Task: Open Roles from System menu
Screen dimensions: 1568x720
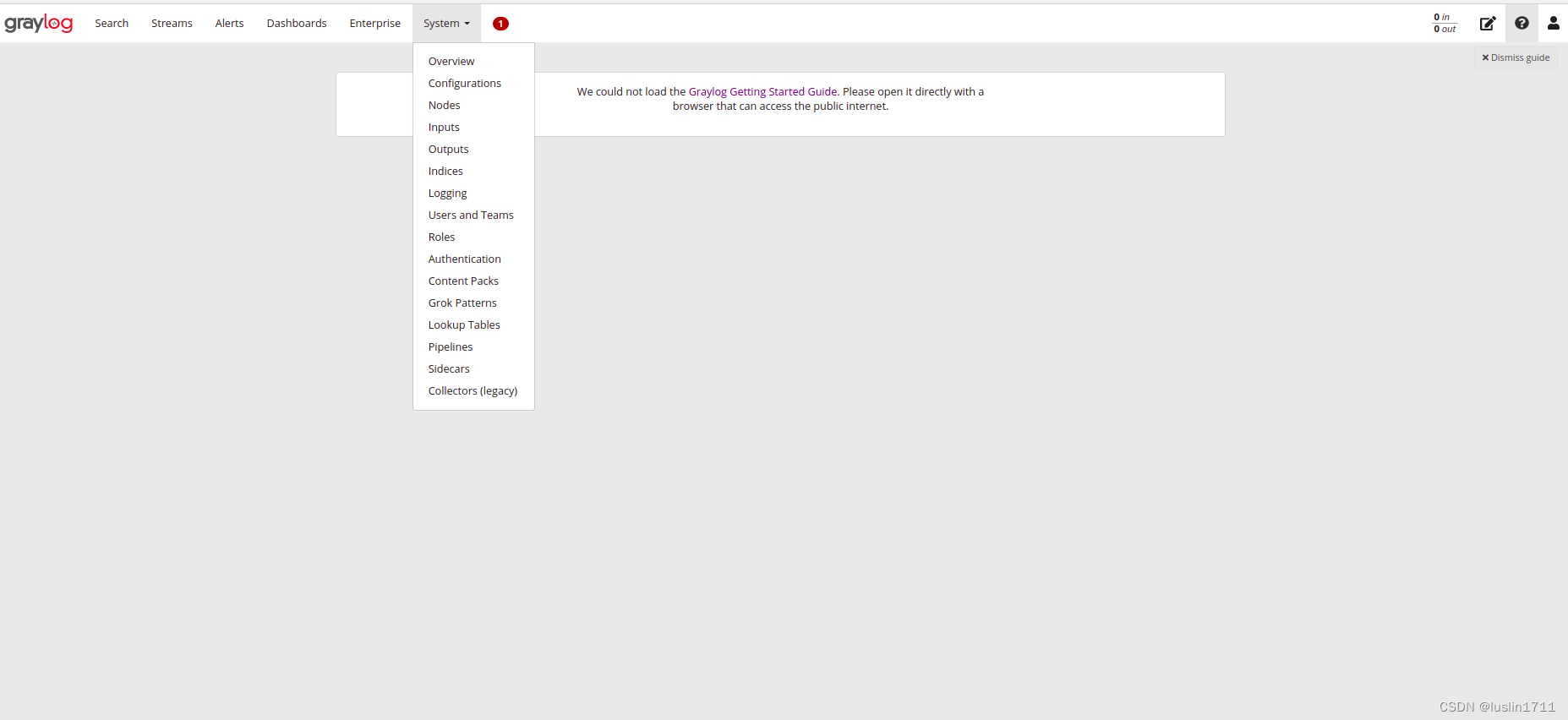Action: pyautogui.click(x=473, y=237)
